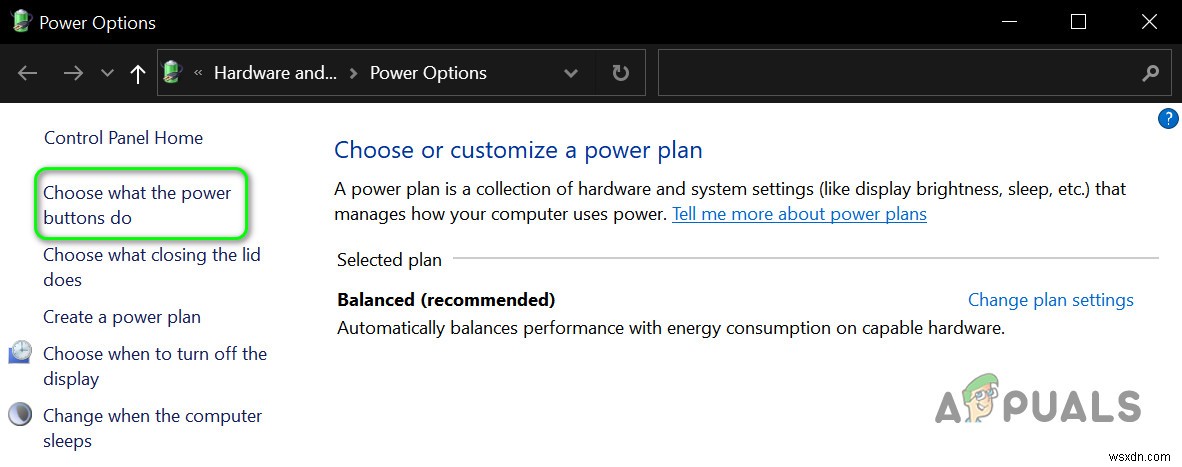Click the sleep moon icon in sidebar
Screen dimensions: 1182x467
[x=20, y=415]
